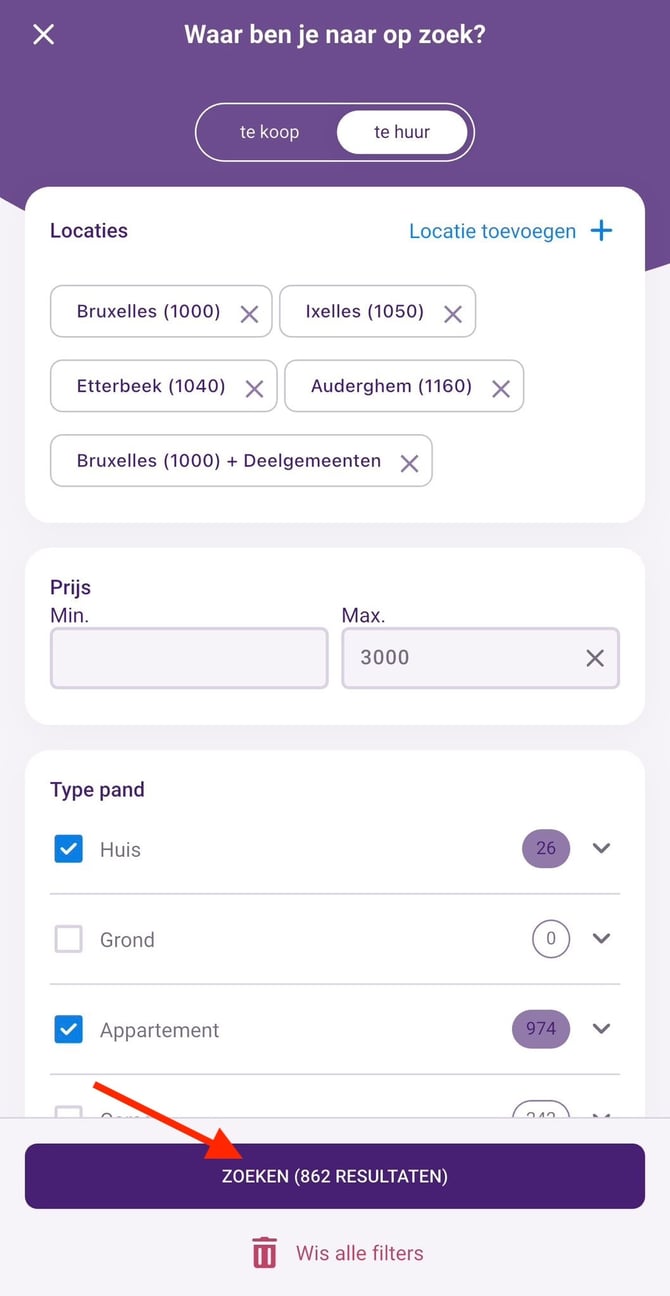Click the plus icon next to Locatie toevoegen
Viewport: 670px width, 1296px height.
point(601,230)
